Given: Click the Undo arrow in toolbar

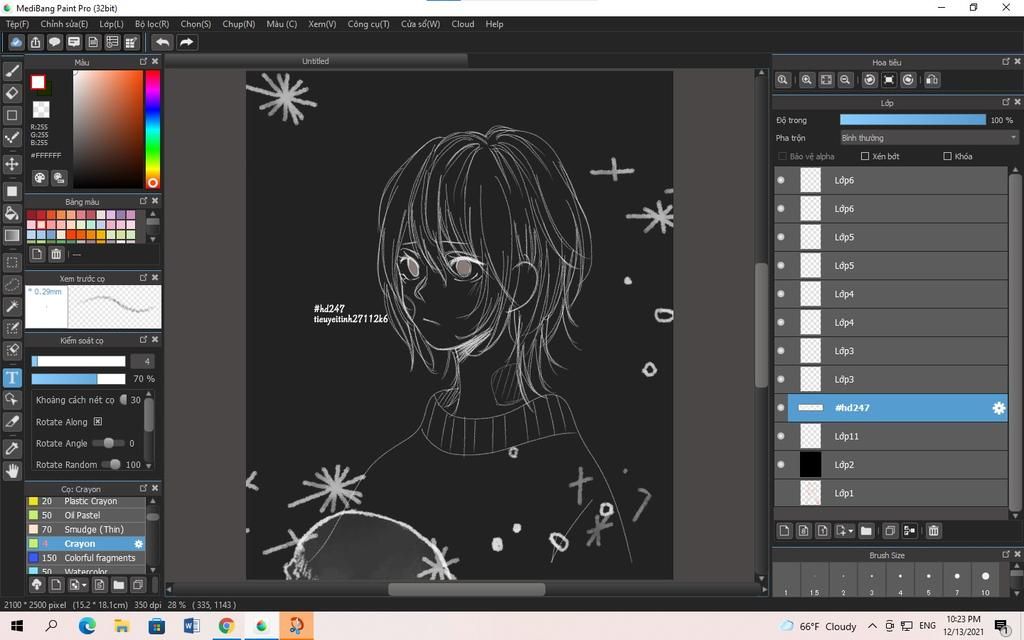Looking at the screenshot, I should (163, 42).
